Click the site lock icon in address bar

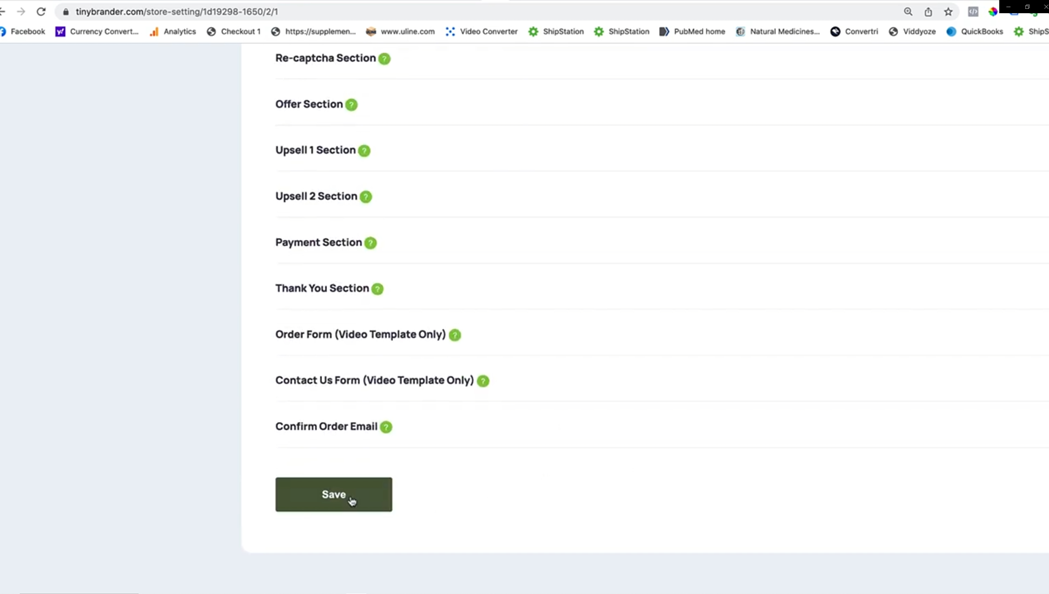click(66, 11)
